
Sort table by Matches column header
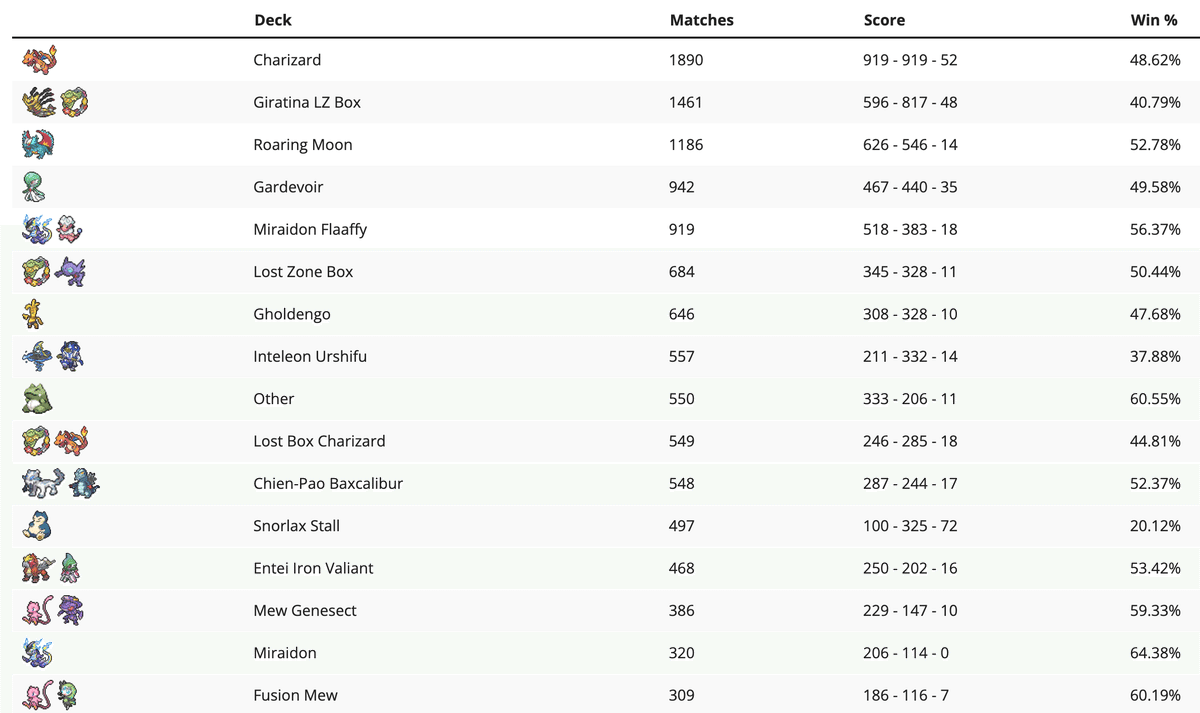[x=701, y=20]
